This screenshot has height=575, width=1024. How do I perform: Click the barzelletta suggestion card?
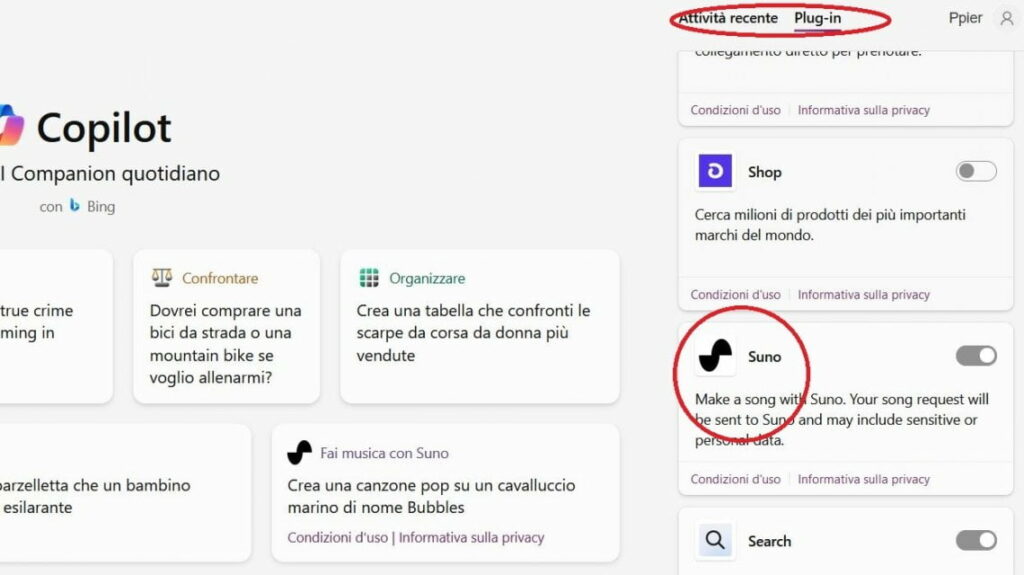click(x=125, y=493)
